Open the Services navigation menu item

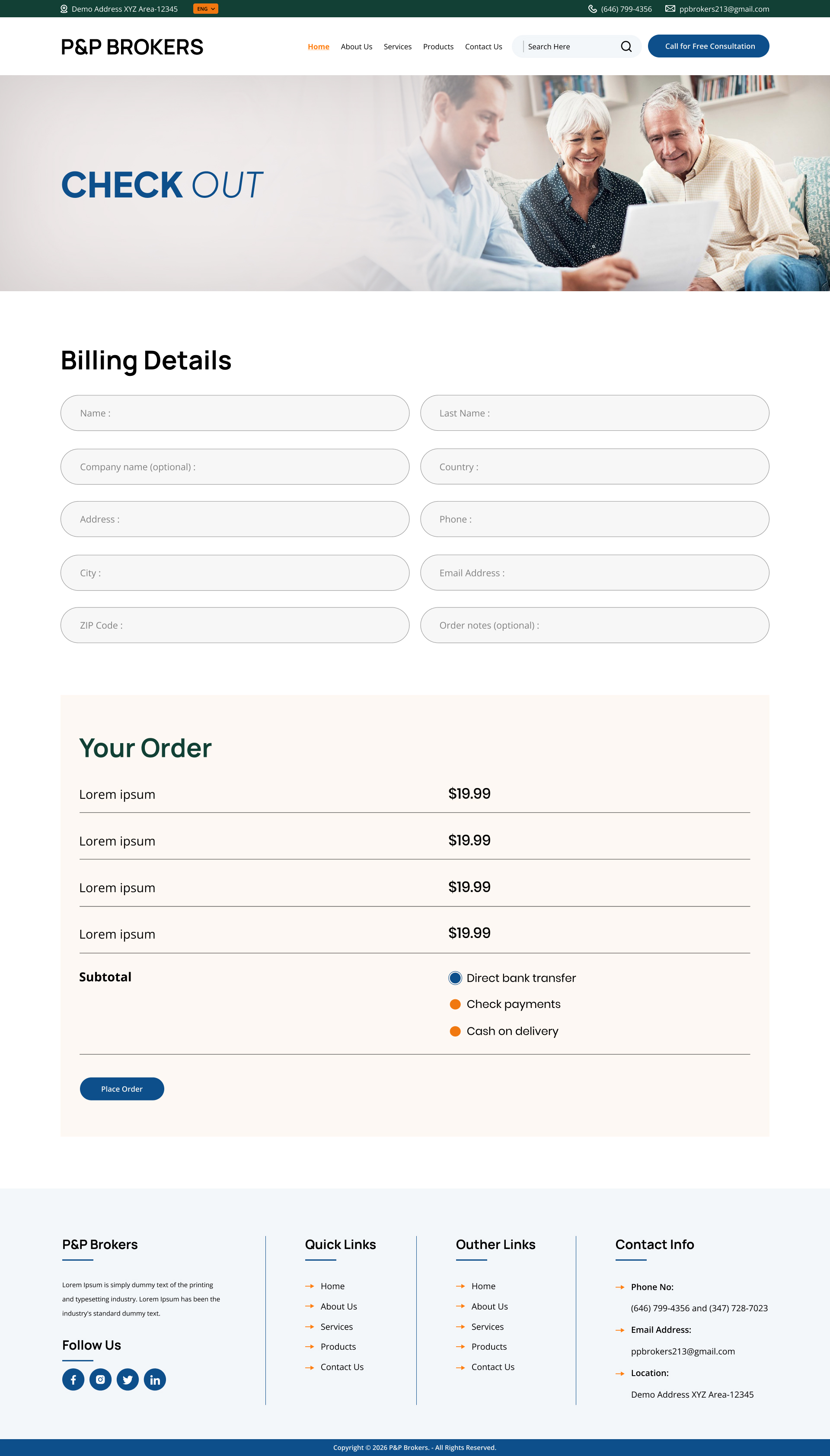pos(397,47)
